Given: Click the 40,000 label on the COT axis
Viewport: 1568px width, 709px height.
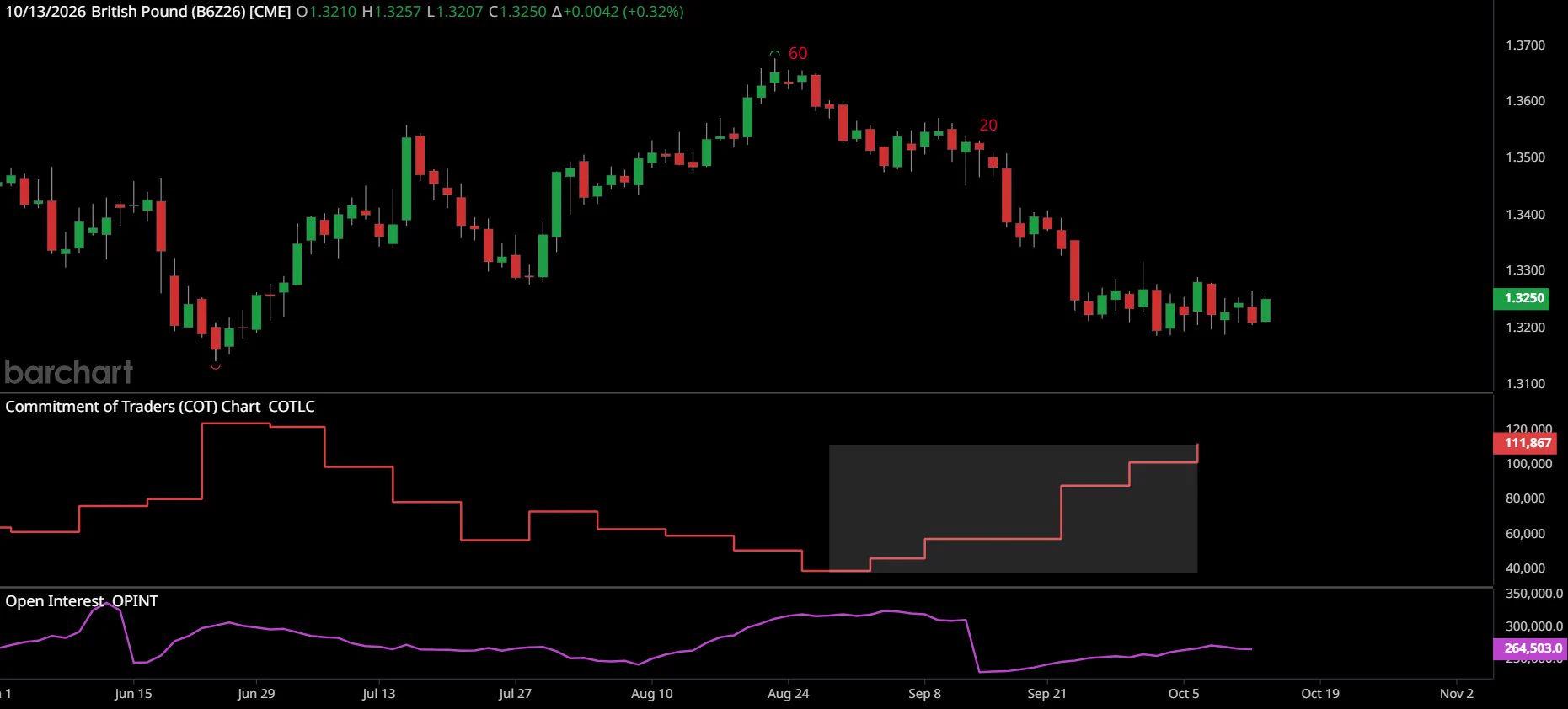Looking at the screenshot, I should tap(1525, 568).
